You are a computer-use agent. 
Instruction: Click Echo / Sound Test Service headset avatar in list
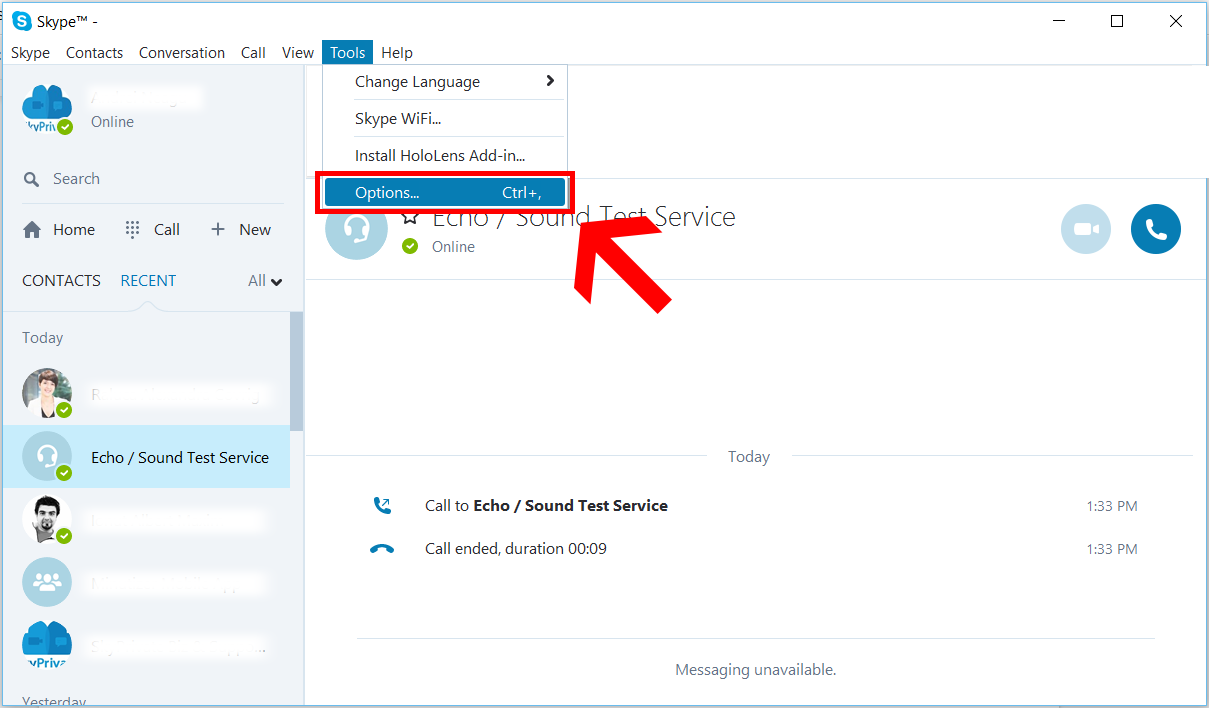tap(47, 457)
